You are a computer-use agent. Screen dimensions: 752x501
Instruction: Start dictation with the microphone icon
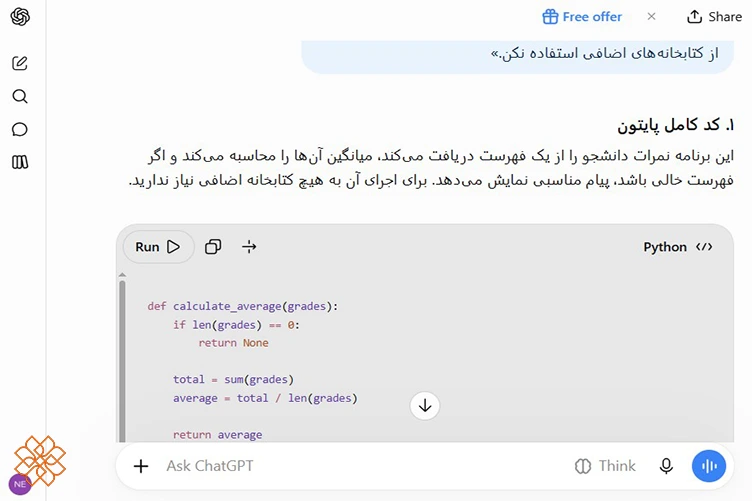click(x=666, y=466)
